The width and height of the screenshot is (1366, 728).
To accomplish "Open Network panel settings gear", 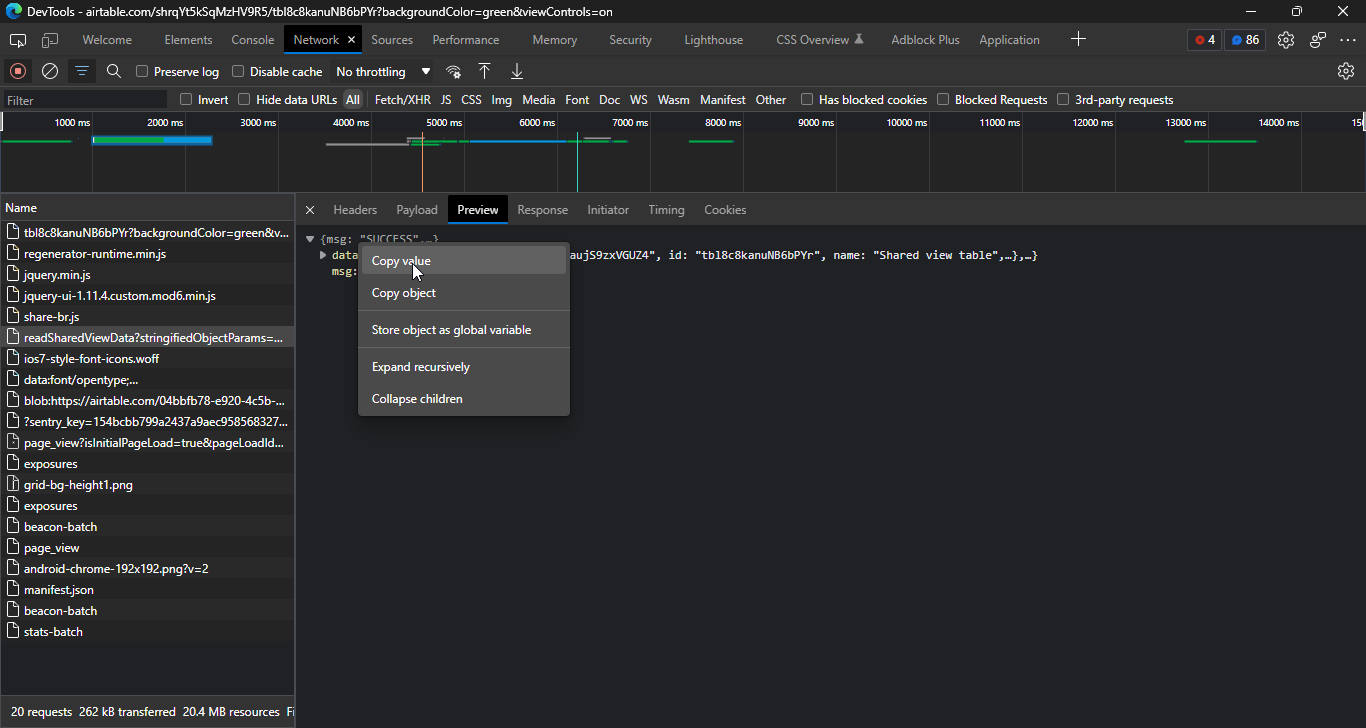I will click(x=1346, y=71).
